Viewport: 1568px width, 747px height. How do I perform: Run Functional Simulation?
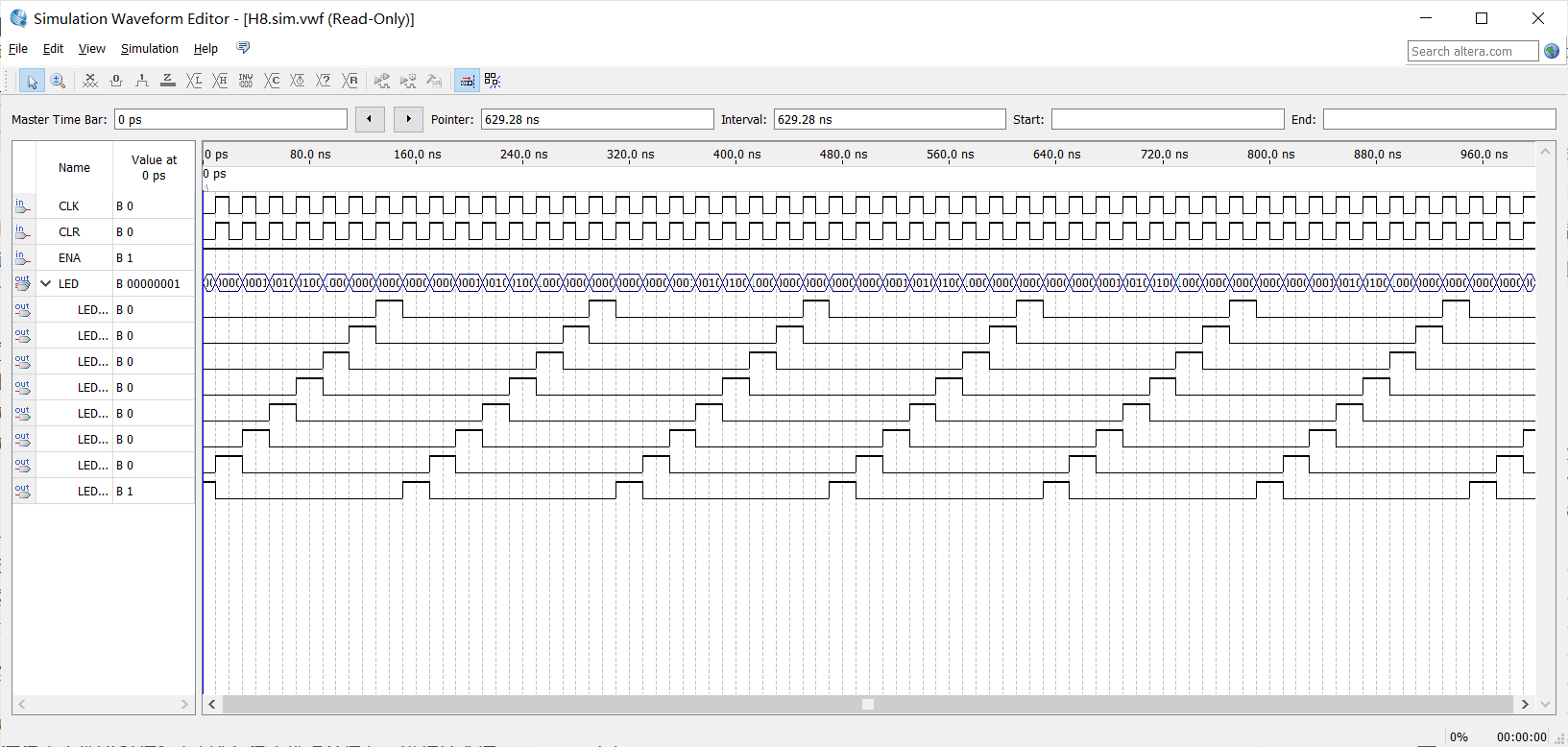click(x=382, y=81)
